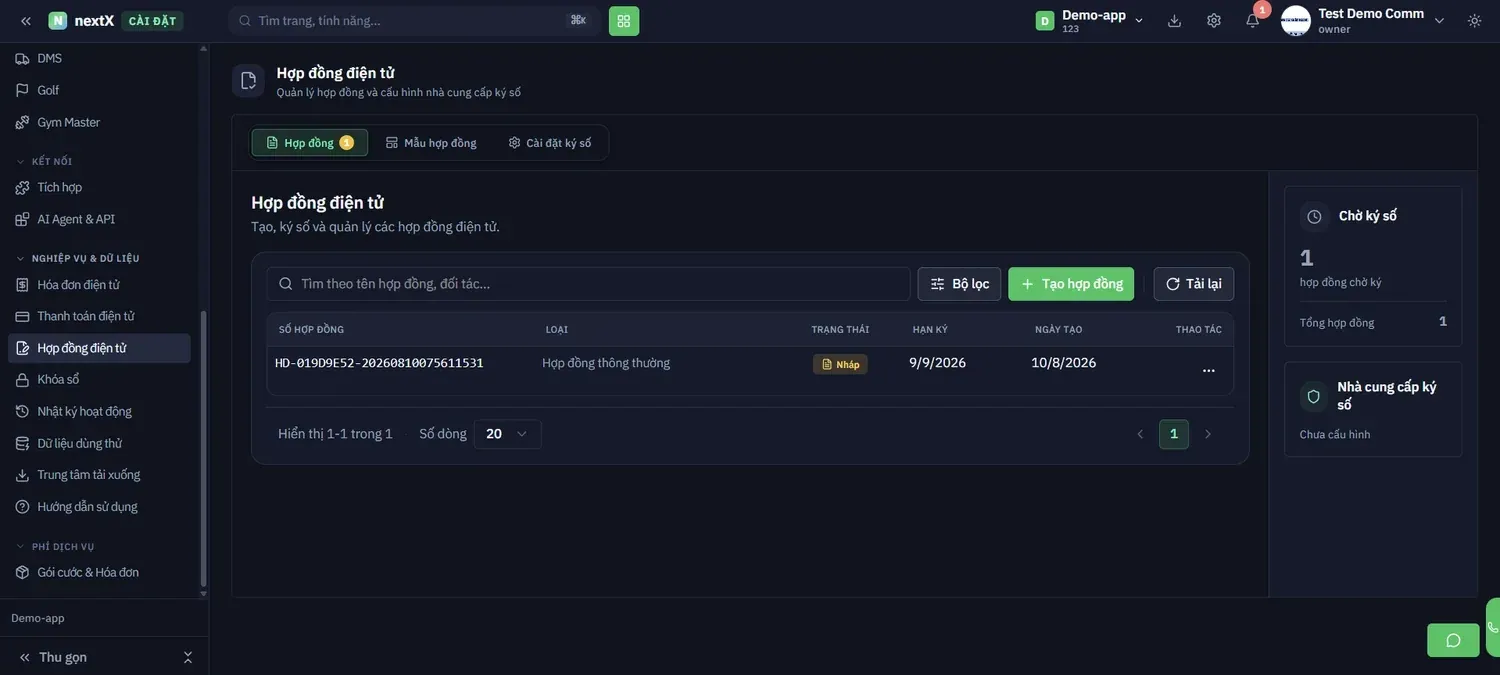Open Gói cước & Hóa đơn
The width and height of the screenshot is (1500, 675).
[100, 572]
